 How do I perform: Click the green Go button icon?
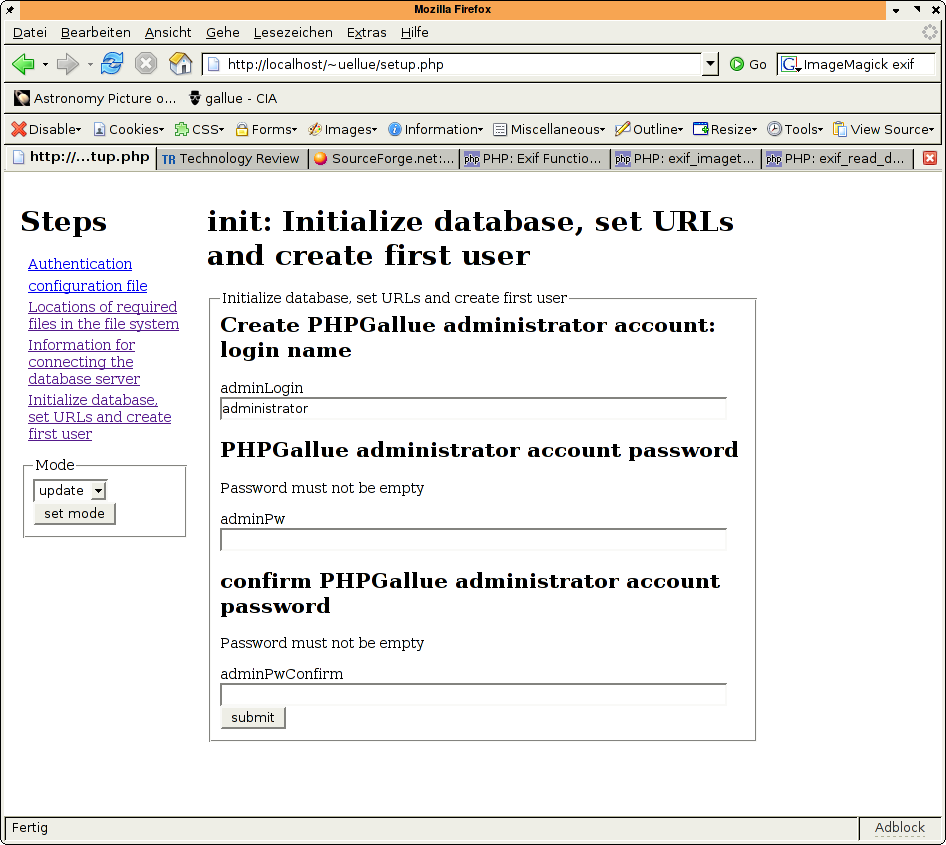click(x=737, y=64)
